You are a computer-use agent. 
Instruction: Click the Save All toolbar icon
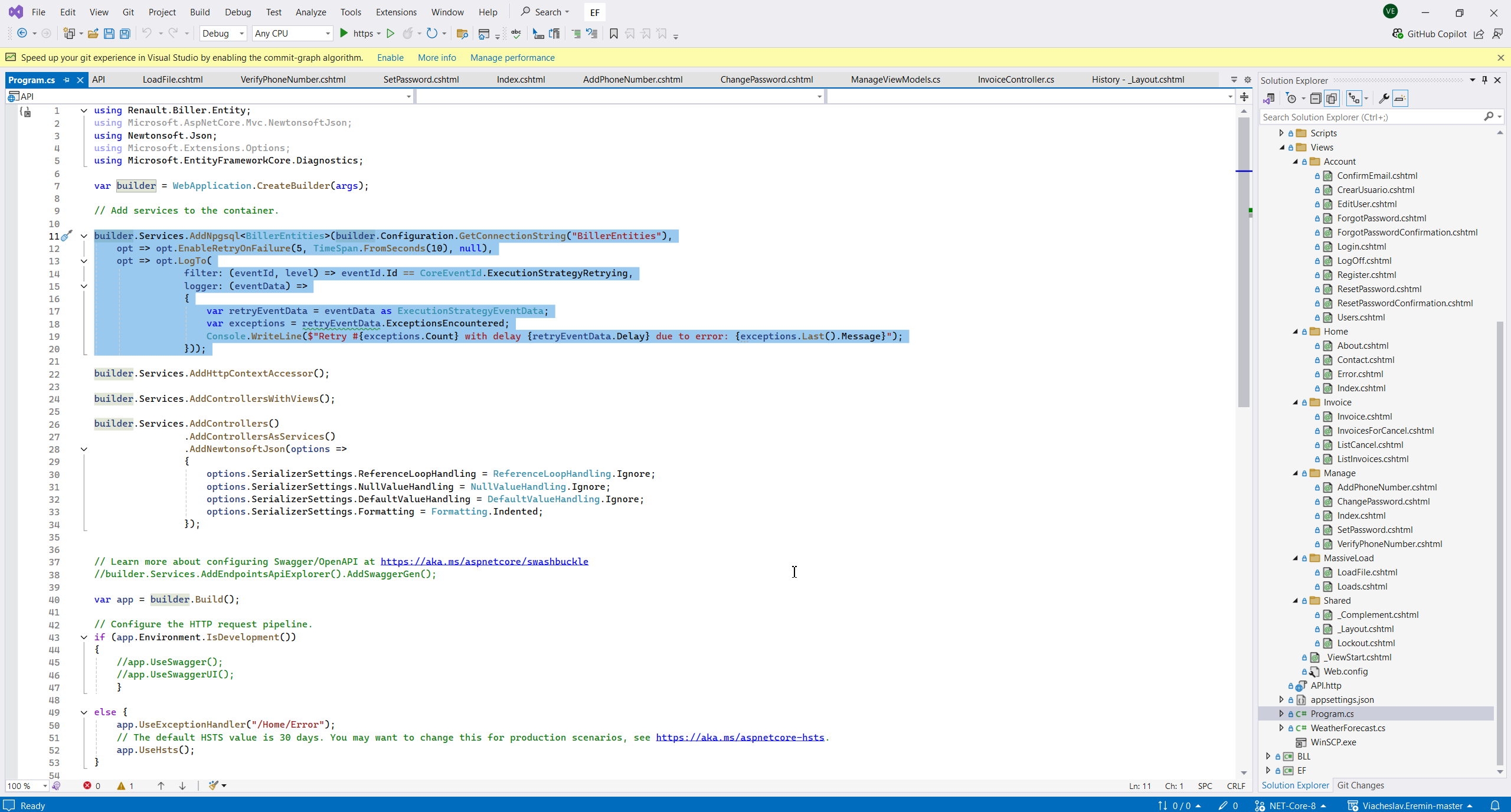(125, 34)
